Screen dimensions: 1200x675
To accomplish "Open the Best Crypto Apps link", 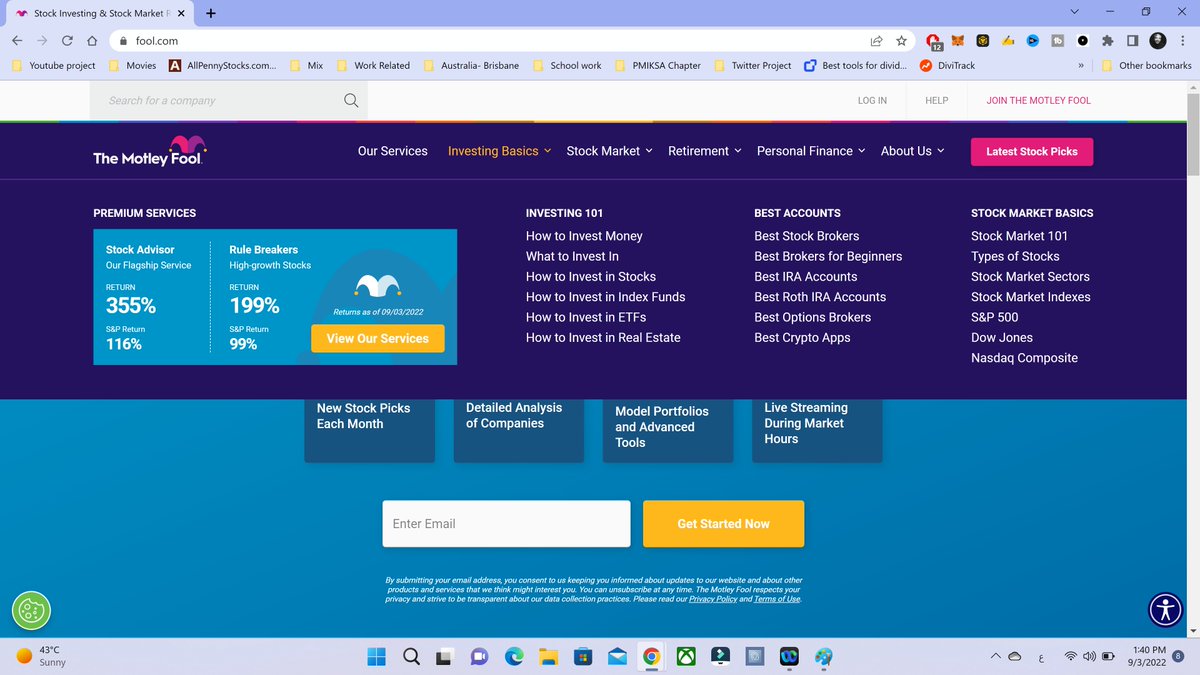I will tap(802, 337).
